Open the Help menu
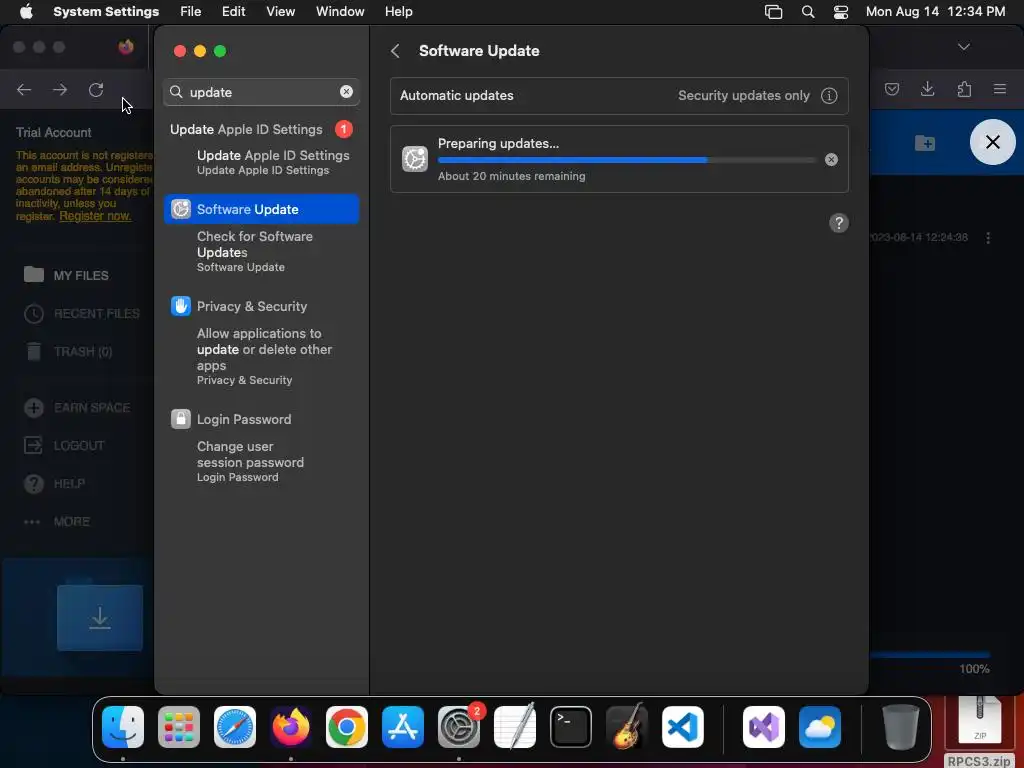 point(398,12)
